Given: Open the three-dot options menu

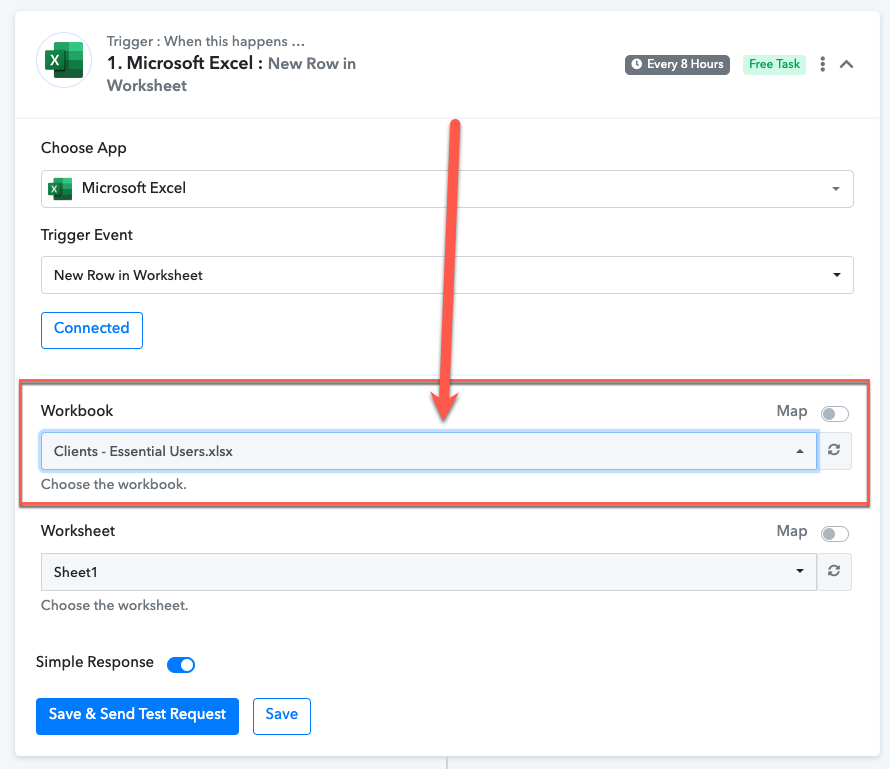Looking at the screenshot, I should point(822,64).
